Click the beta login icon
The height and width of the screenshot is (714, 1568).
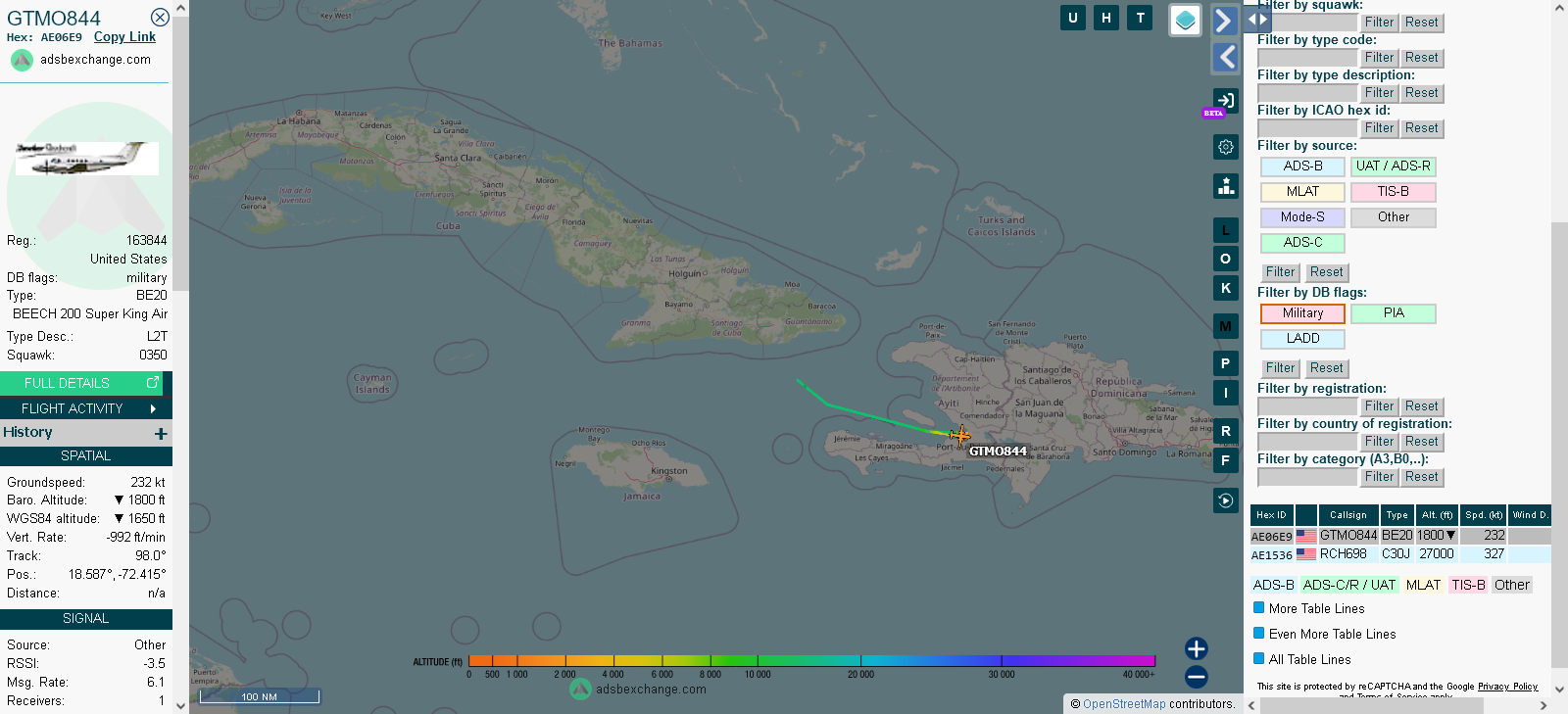coord(1225,100)
